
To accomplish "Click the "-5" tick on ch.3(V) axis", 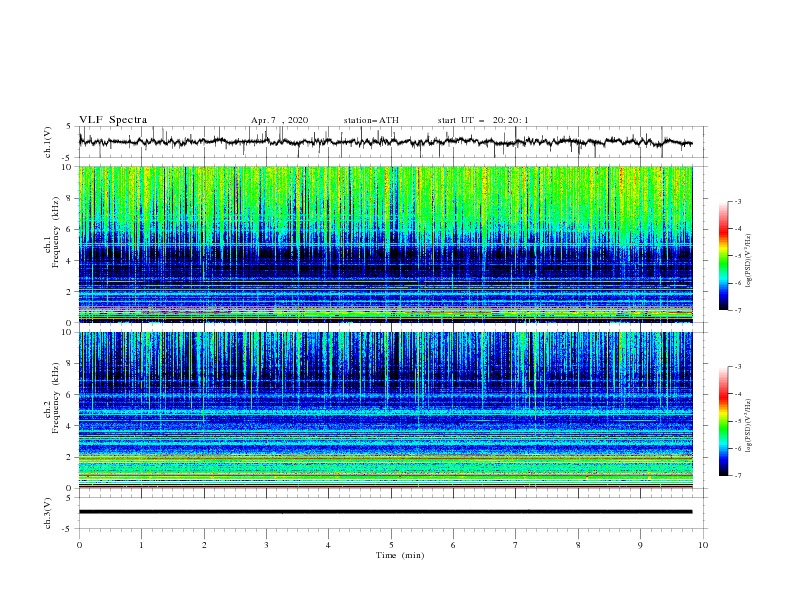I will [68, 529].
